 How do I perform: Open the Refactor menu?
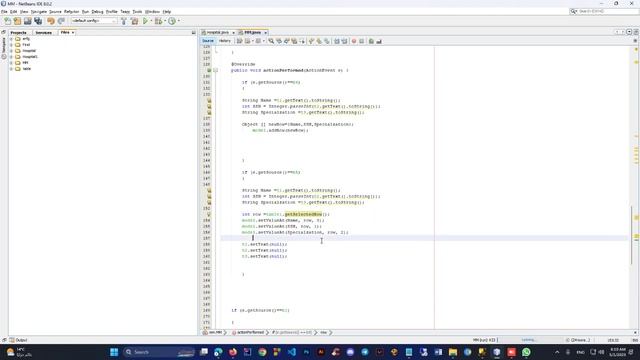pyautogui.click(x=71, y=12)
